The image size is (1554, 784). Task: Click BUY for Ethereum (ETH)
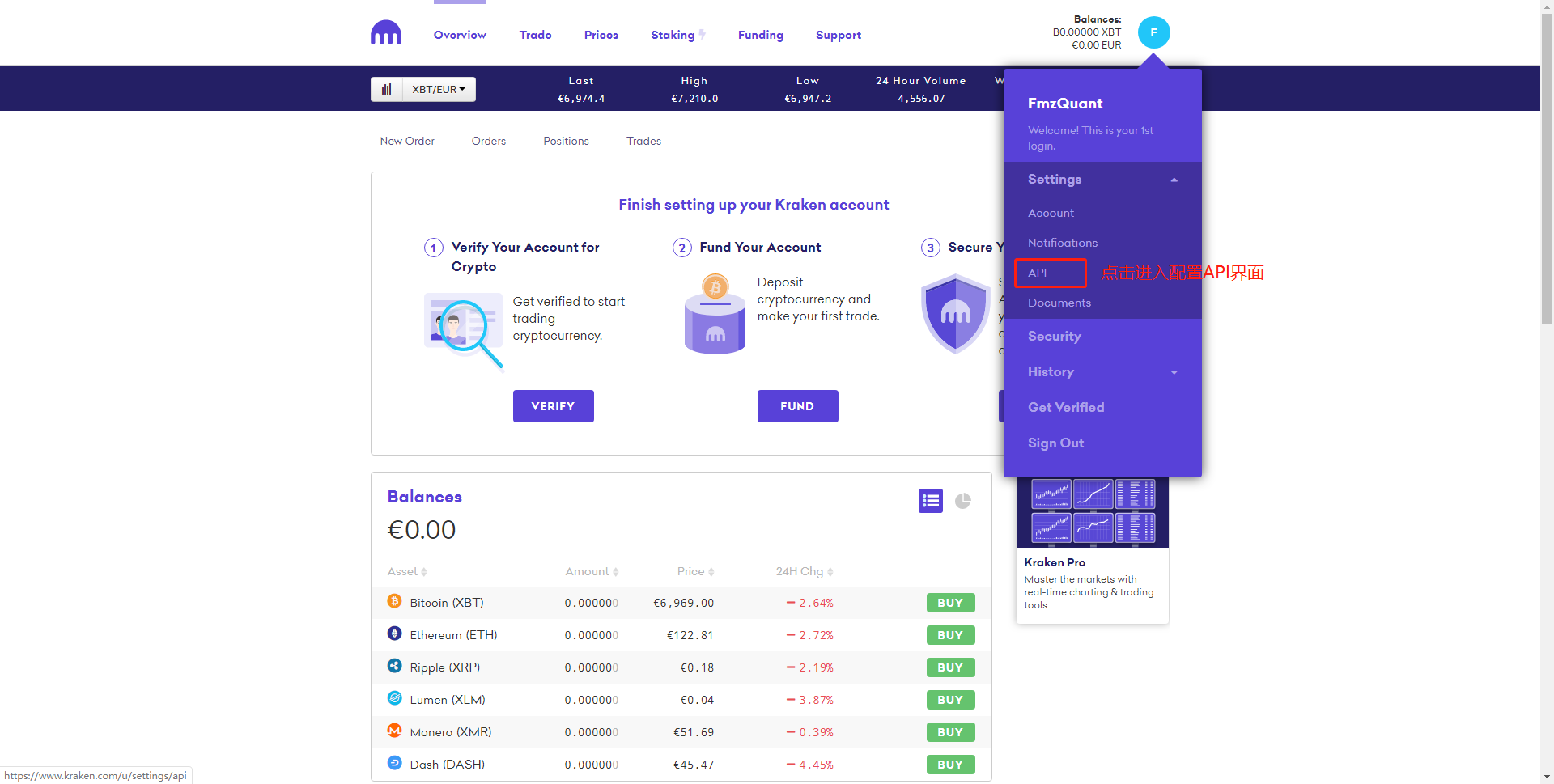(951, 635)
